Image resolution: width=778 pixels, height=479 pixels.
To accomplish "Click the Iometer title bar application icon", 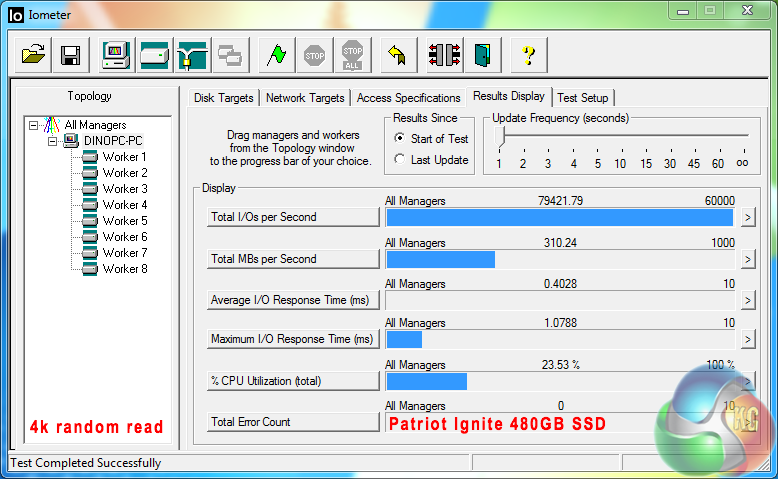I will coord(16,15).
